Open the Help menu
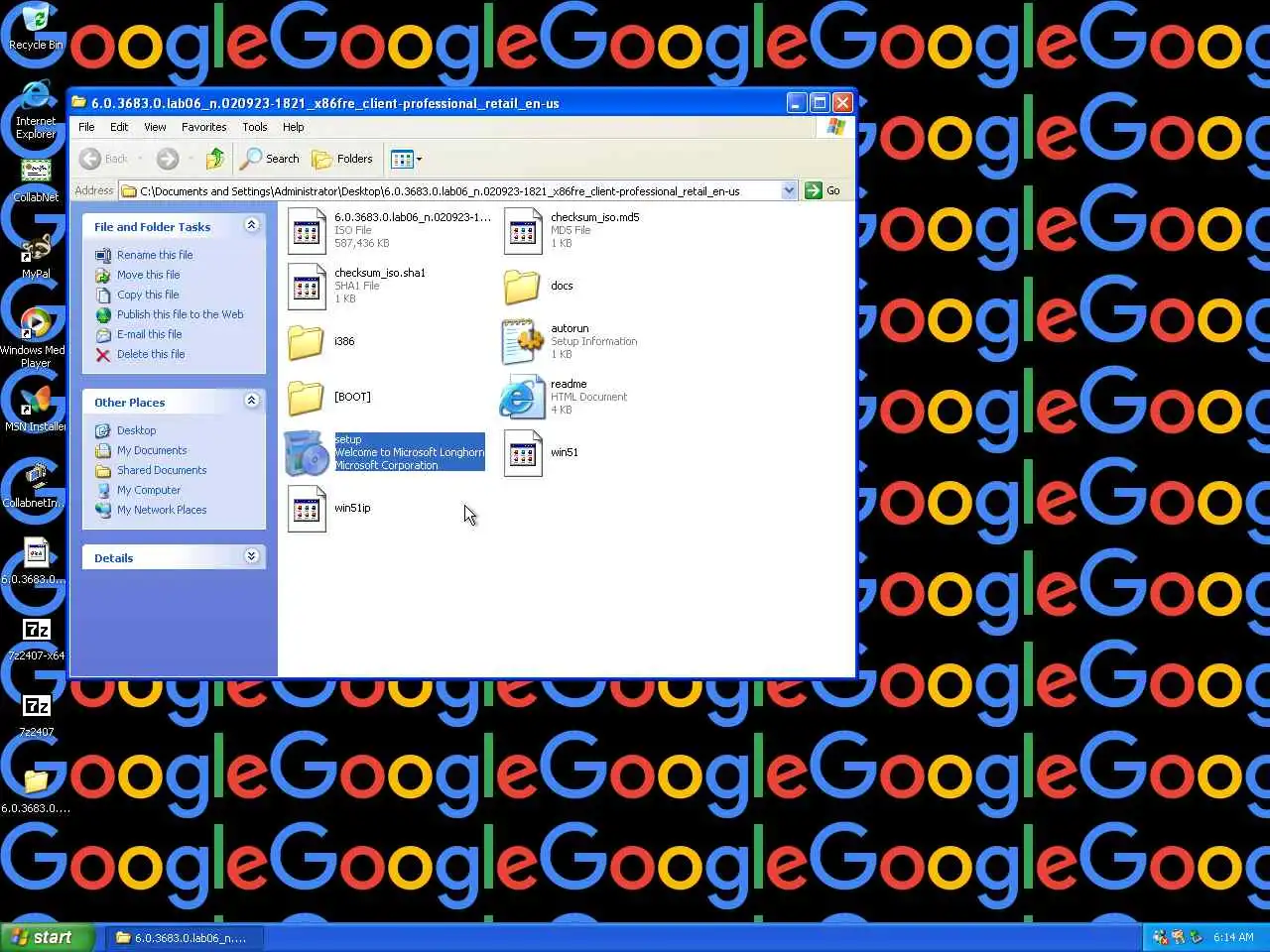 click(293, 127)
